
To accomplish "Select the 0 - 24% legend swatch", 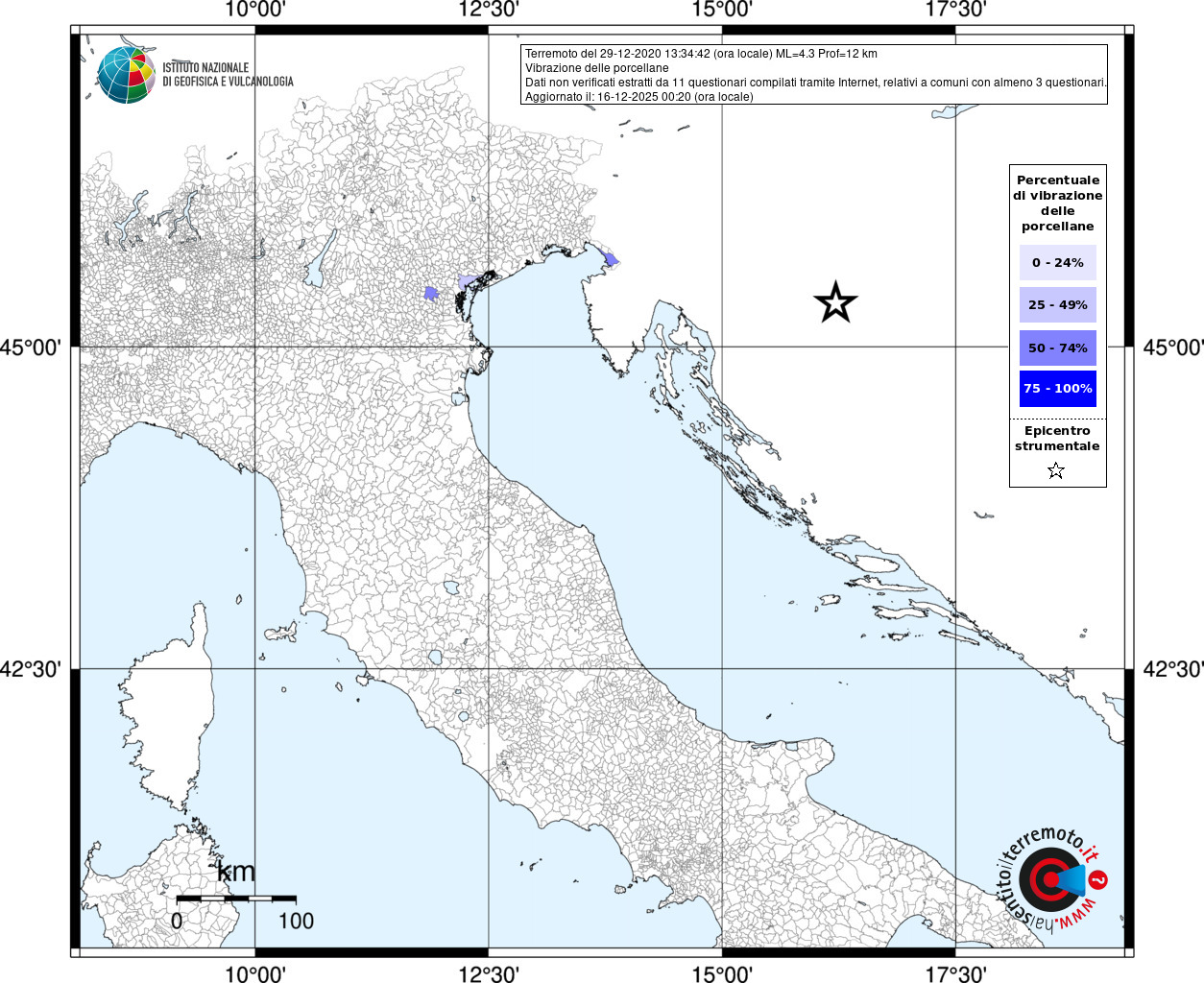I will (x=1057, y=262).
